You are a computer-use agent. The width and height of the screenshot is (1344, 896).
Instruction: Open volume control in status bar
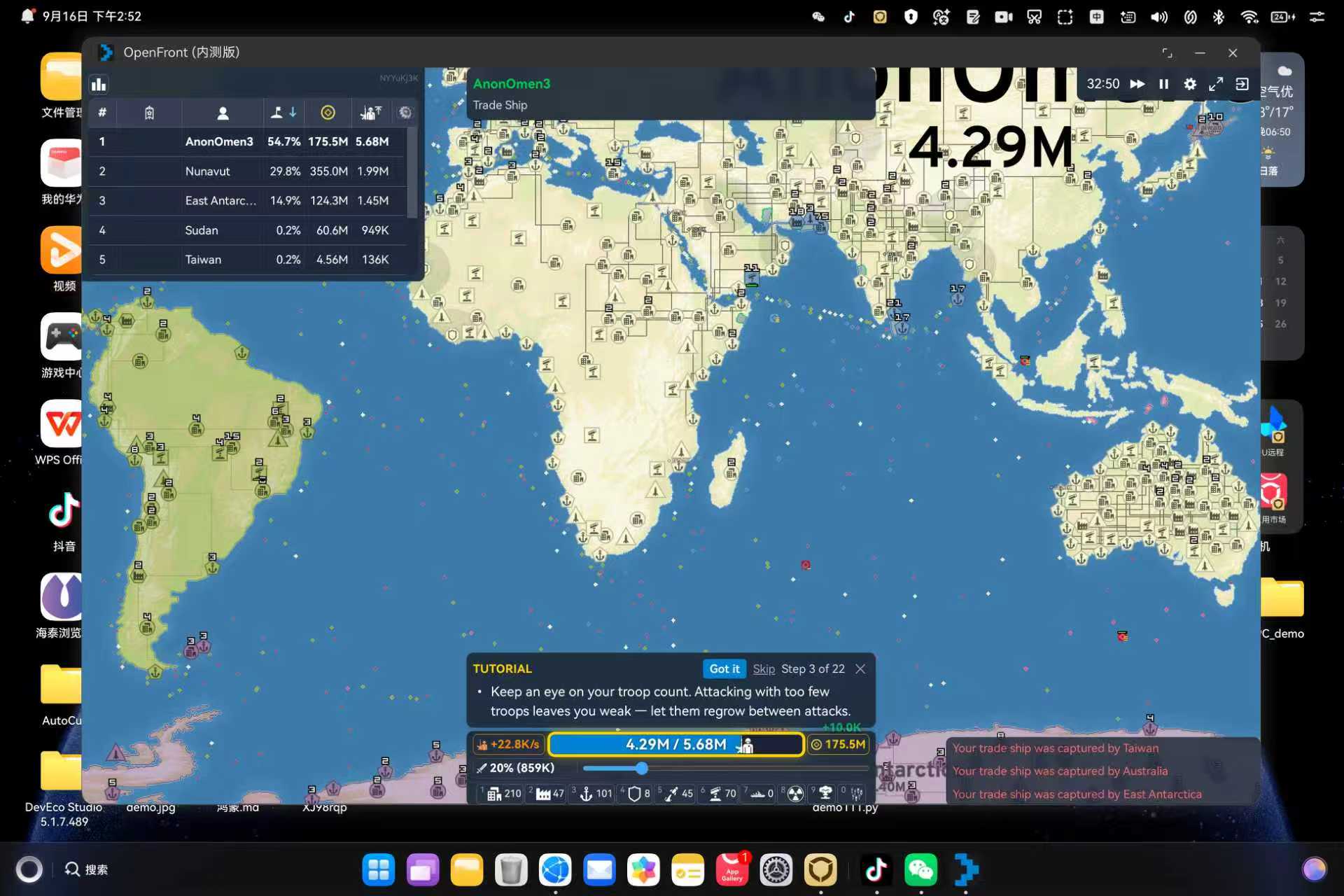(x=1158, y=17)
